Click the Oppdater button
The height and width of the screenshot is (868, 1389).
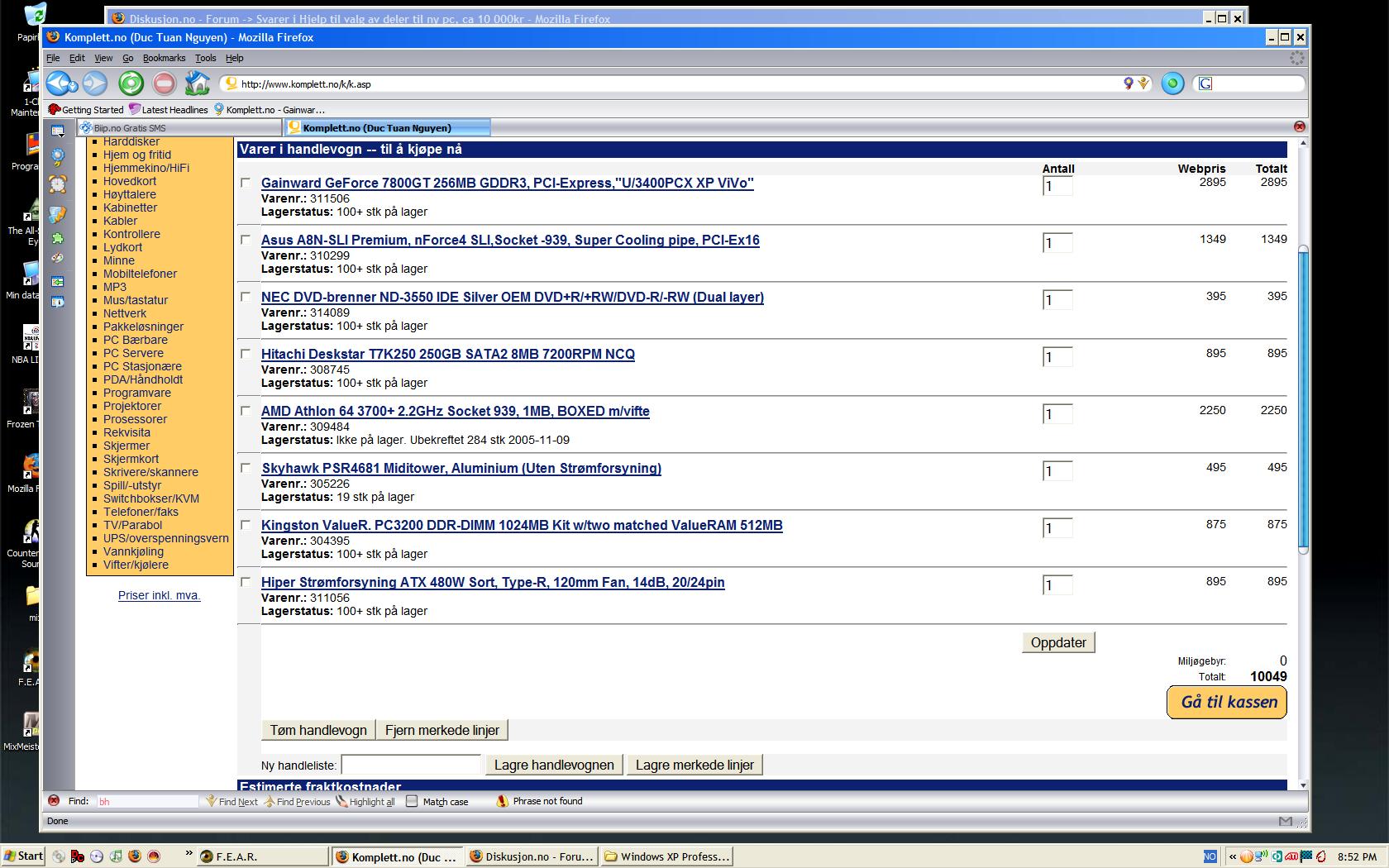pyautogui.click(x=1058, y=642)
